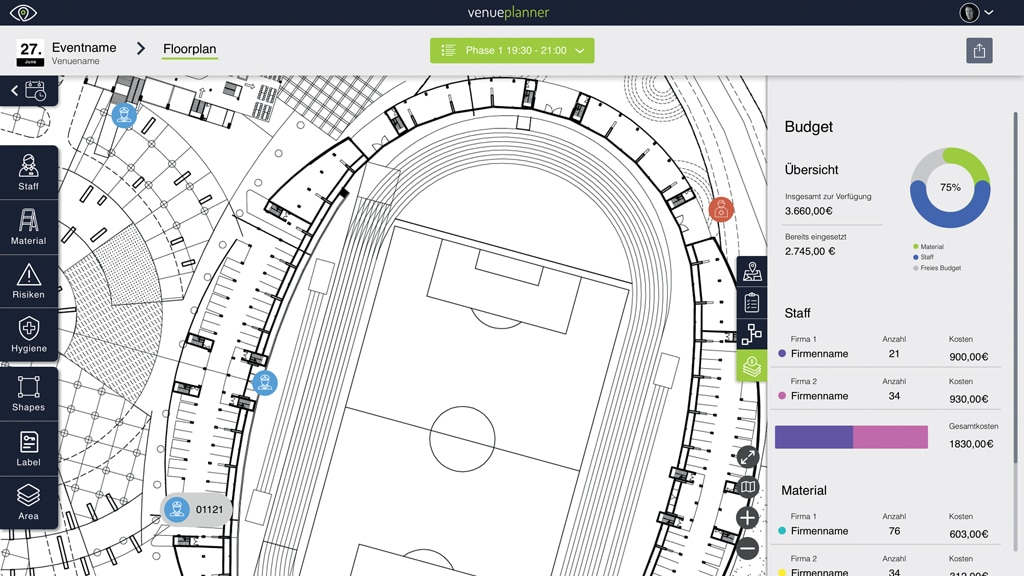Click the Eventname breadcrumb
Image resolution: width=1024 pixels, height=576 pixels.
click(84, 48)
